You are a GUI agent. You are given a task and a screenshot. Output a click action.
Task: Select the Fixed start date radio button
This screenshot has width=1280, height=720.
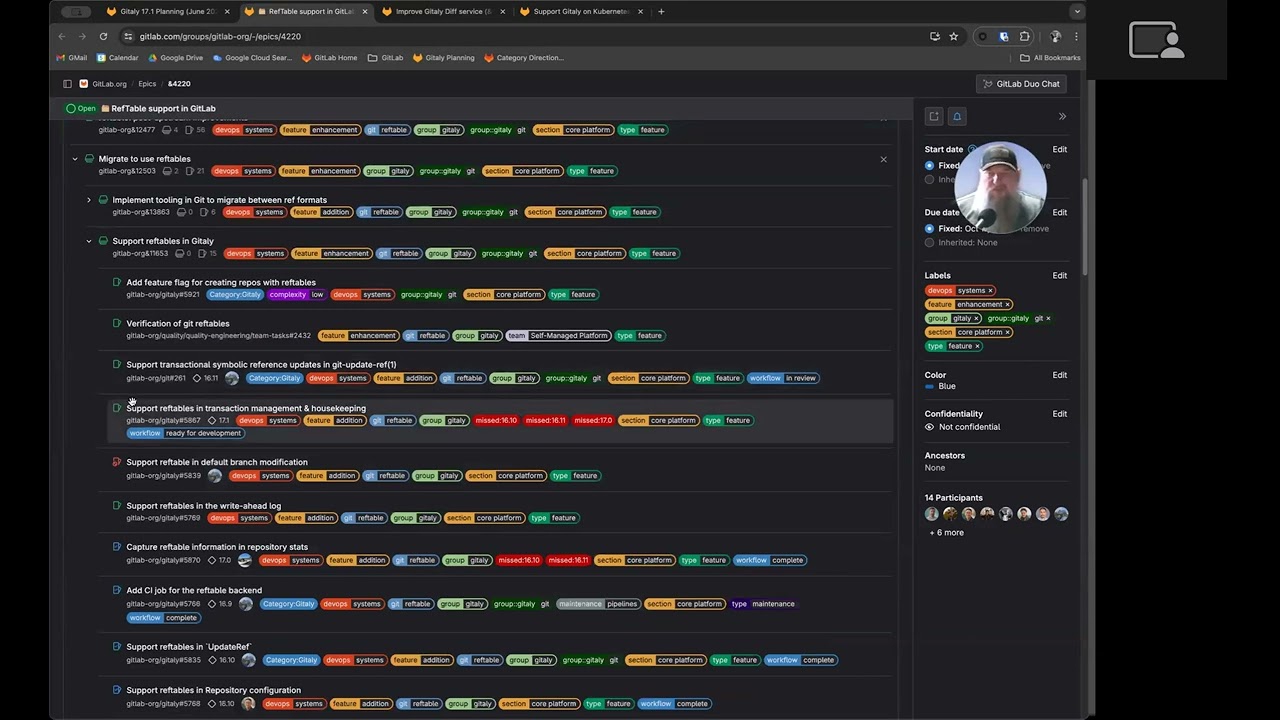tap(930, 166)
